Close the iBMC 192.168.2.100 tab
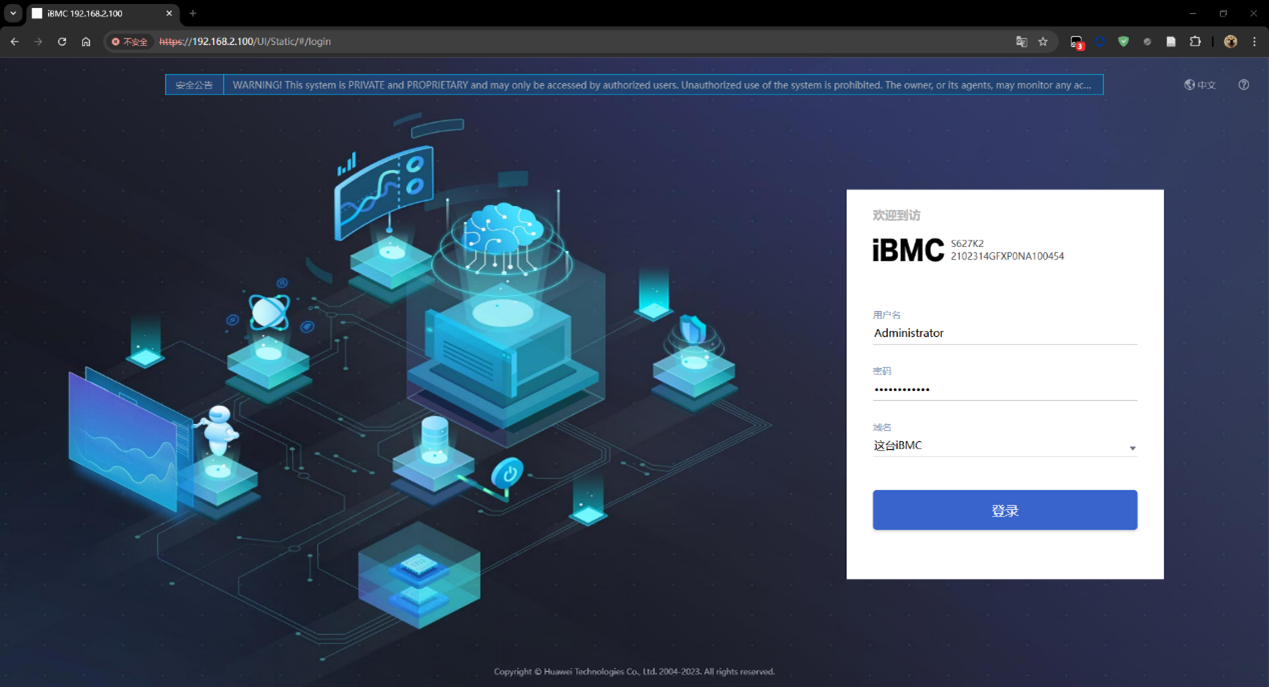The width and height of the screenshot is (1269, 687). [169, 14]
